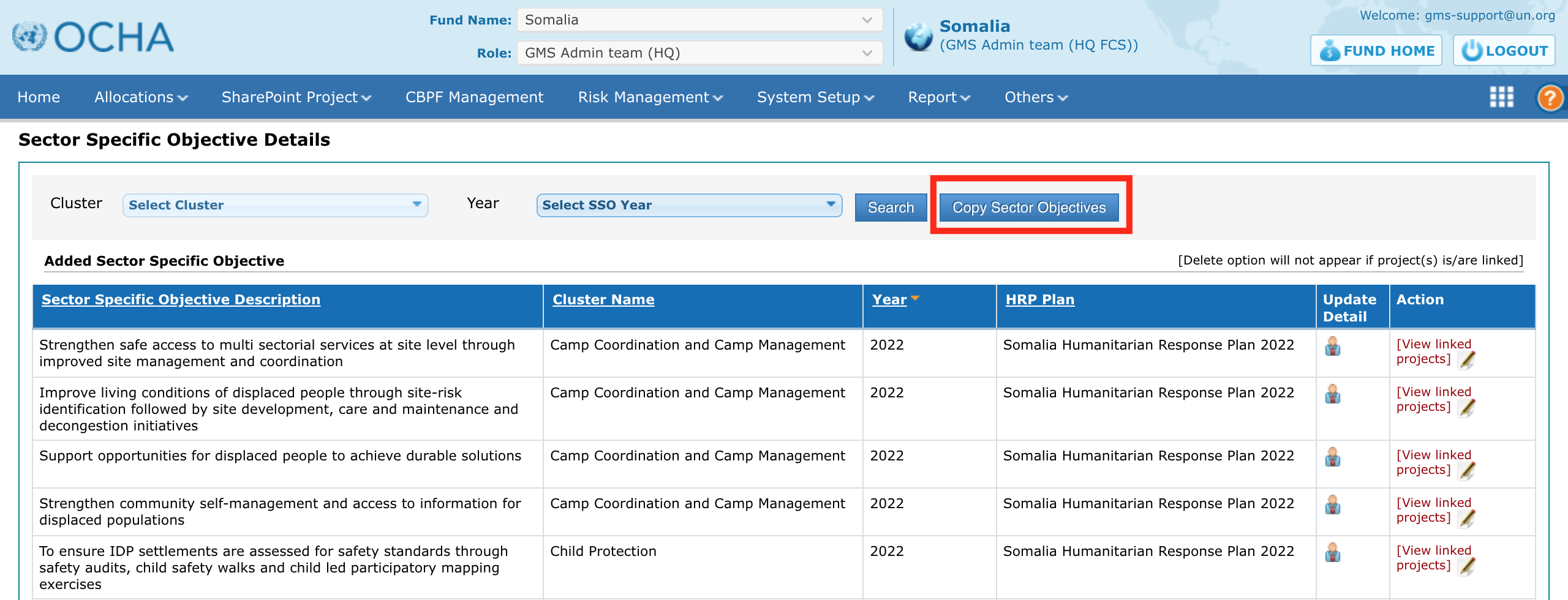Expand the Allocations menu
1568x600 pixels.
(141, 97)
